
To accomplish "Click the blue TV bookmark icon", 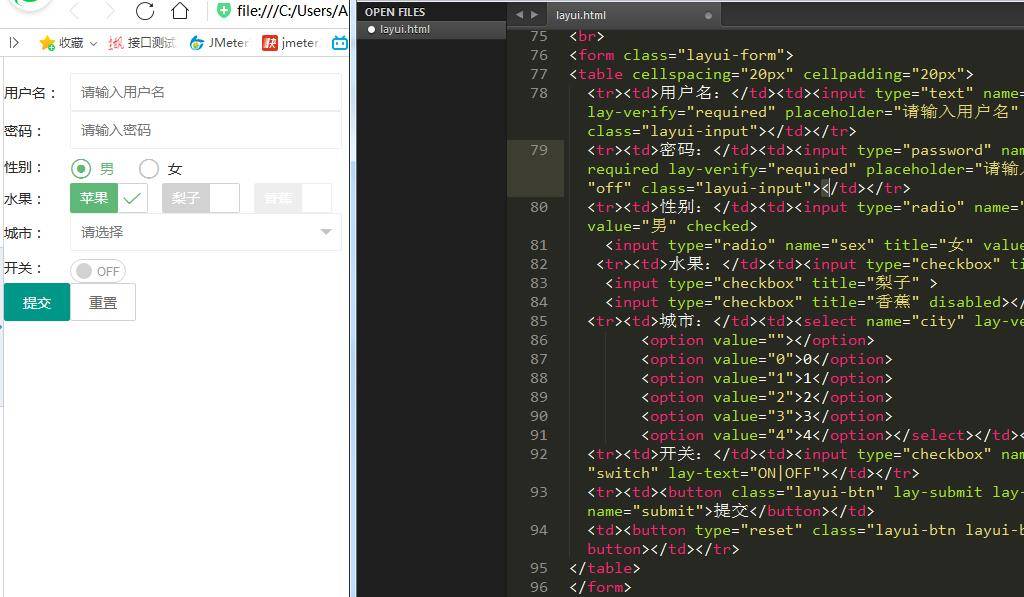I will [x=340, y=43].
